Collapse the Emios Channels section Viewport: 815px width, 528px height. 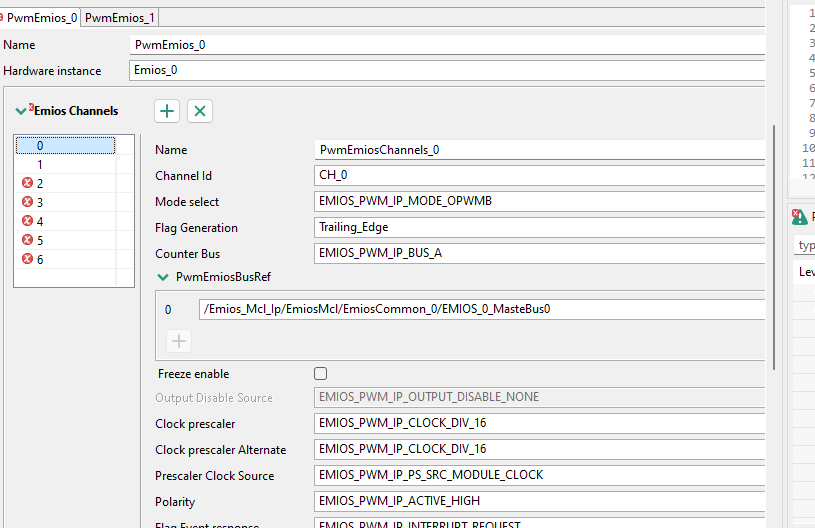21,111
